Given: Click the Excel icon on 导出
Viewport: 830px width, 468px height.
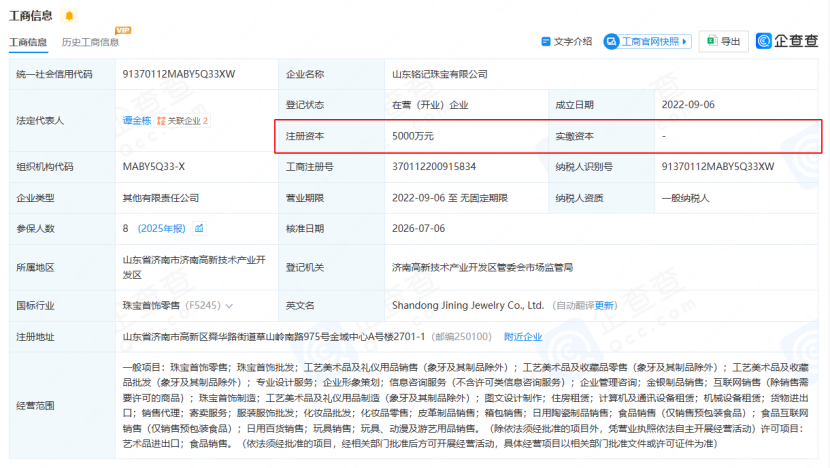Looking at the screenshot, I should pos(712,41).
